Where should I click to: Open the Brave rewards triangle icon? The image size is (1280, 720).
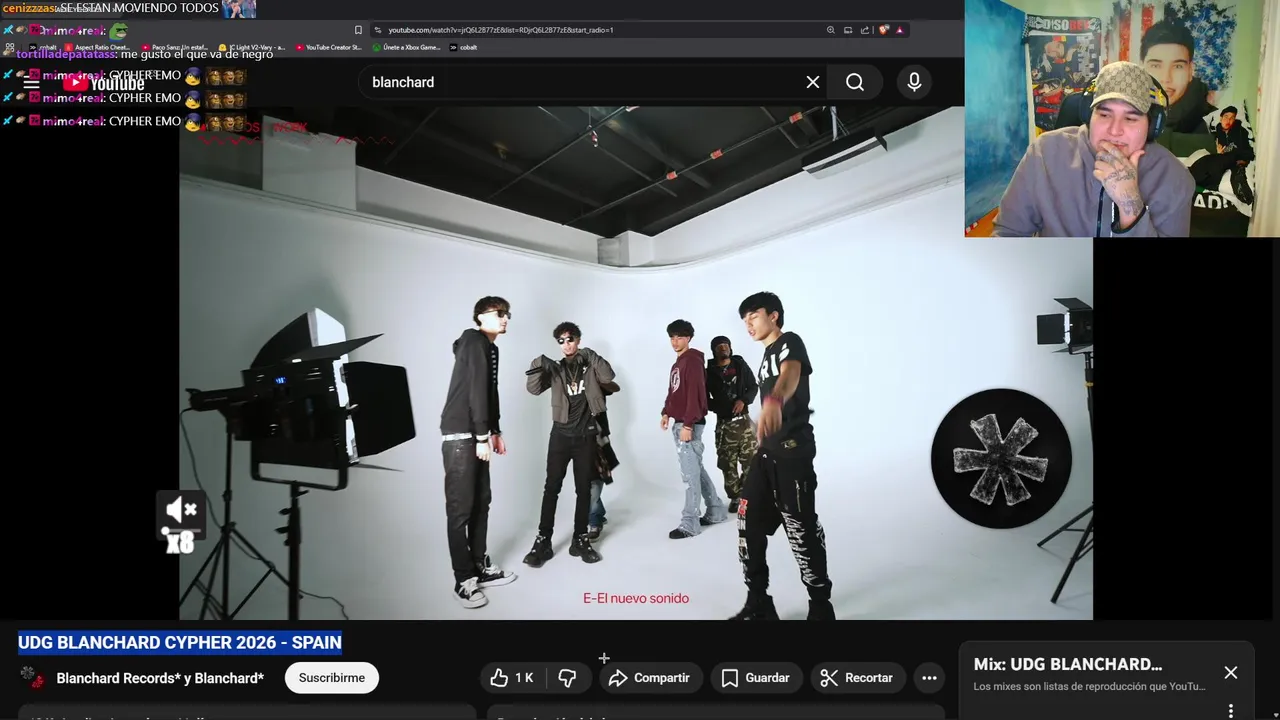[x=900, y=30]
